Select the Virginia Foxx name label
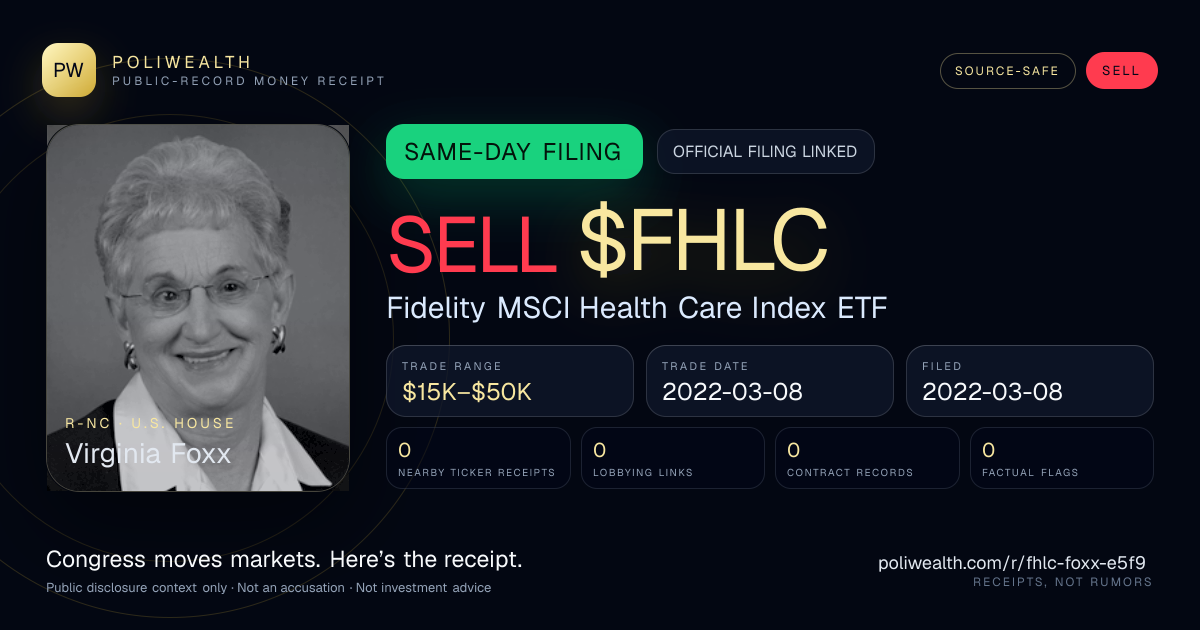Screen dimensions: 1200x630 [148, 454]
